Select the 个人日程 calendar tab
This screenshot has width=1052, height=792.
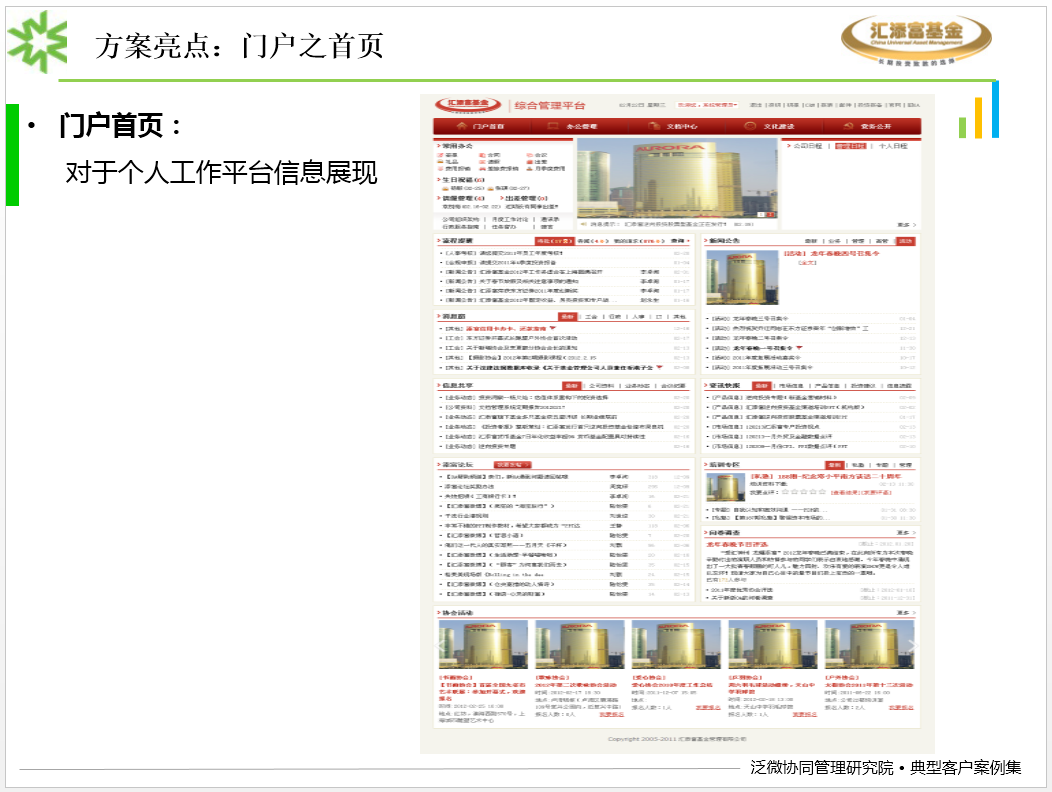893,146
